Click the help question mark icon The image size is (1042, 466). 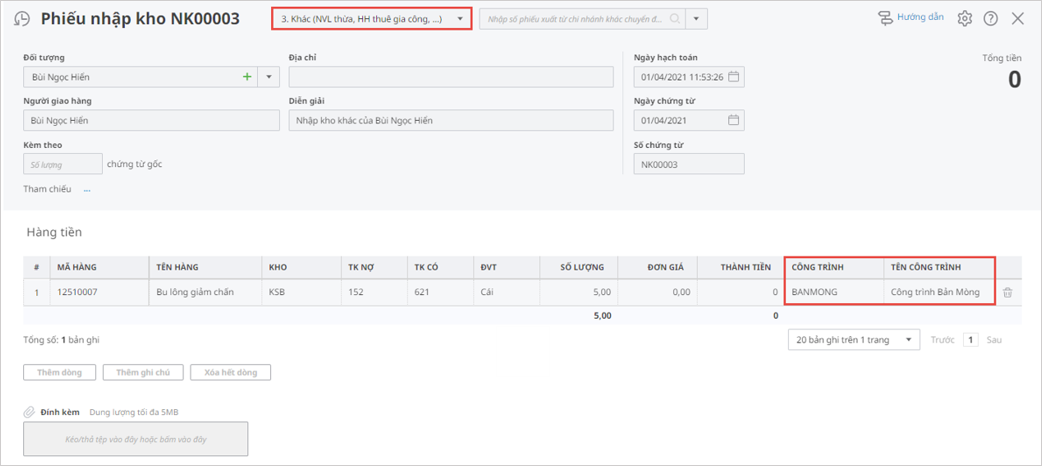[991, 19]
